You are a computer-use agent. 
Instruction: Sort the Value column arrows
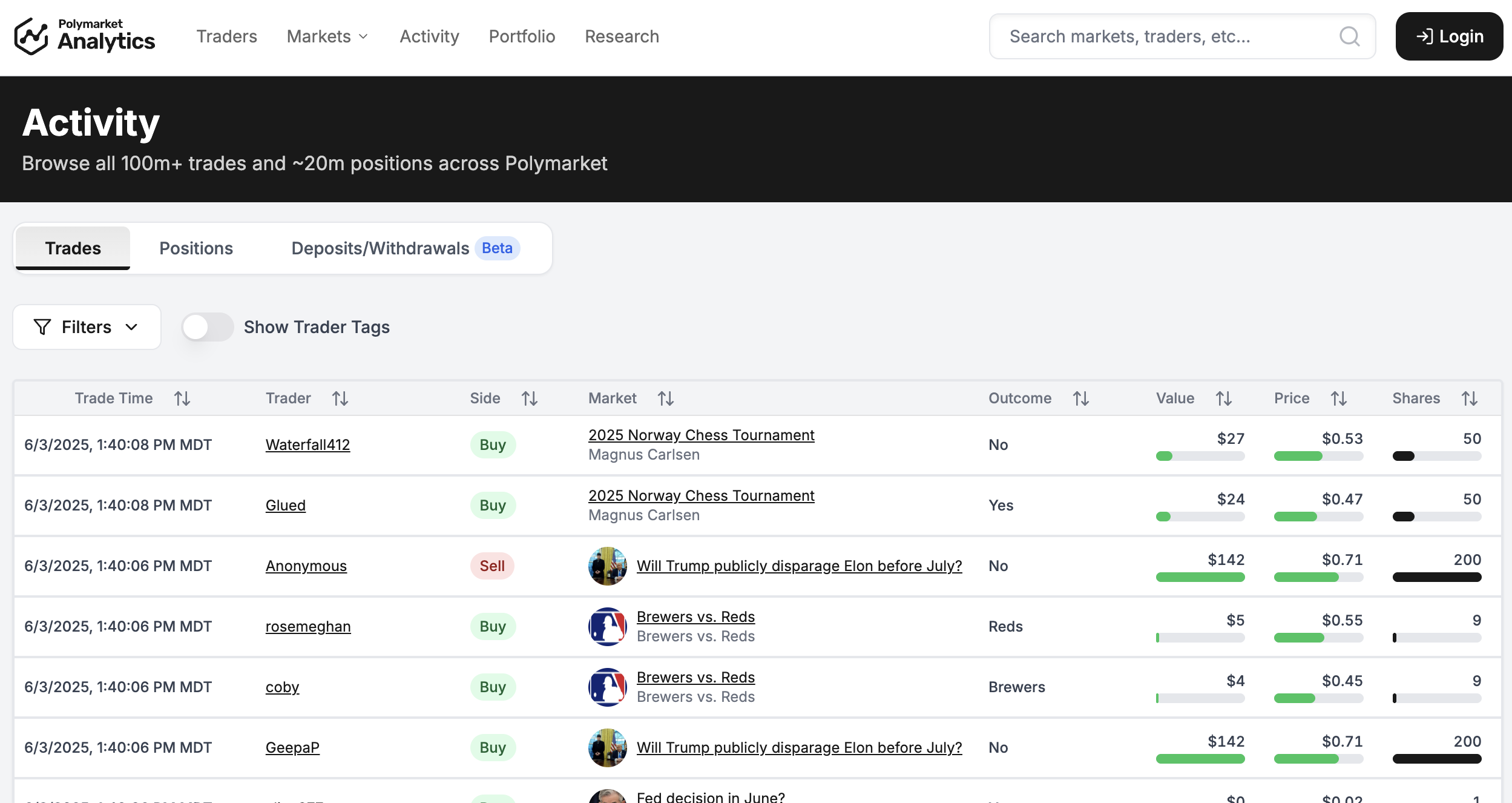(1224, 398)
